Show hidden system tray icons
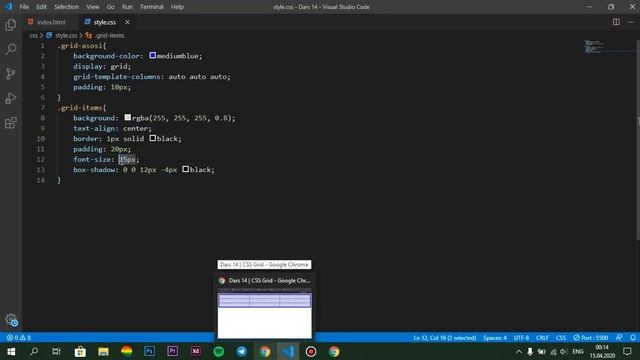The image size is (640, 360). (x=519, y=351)
